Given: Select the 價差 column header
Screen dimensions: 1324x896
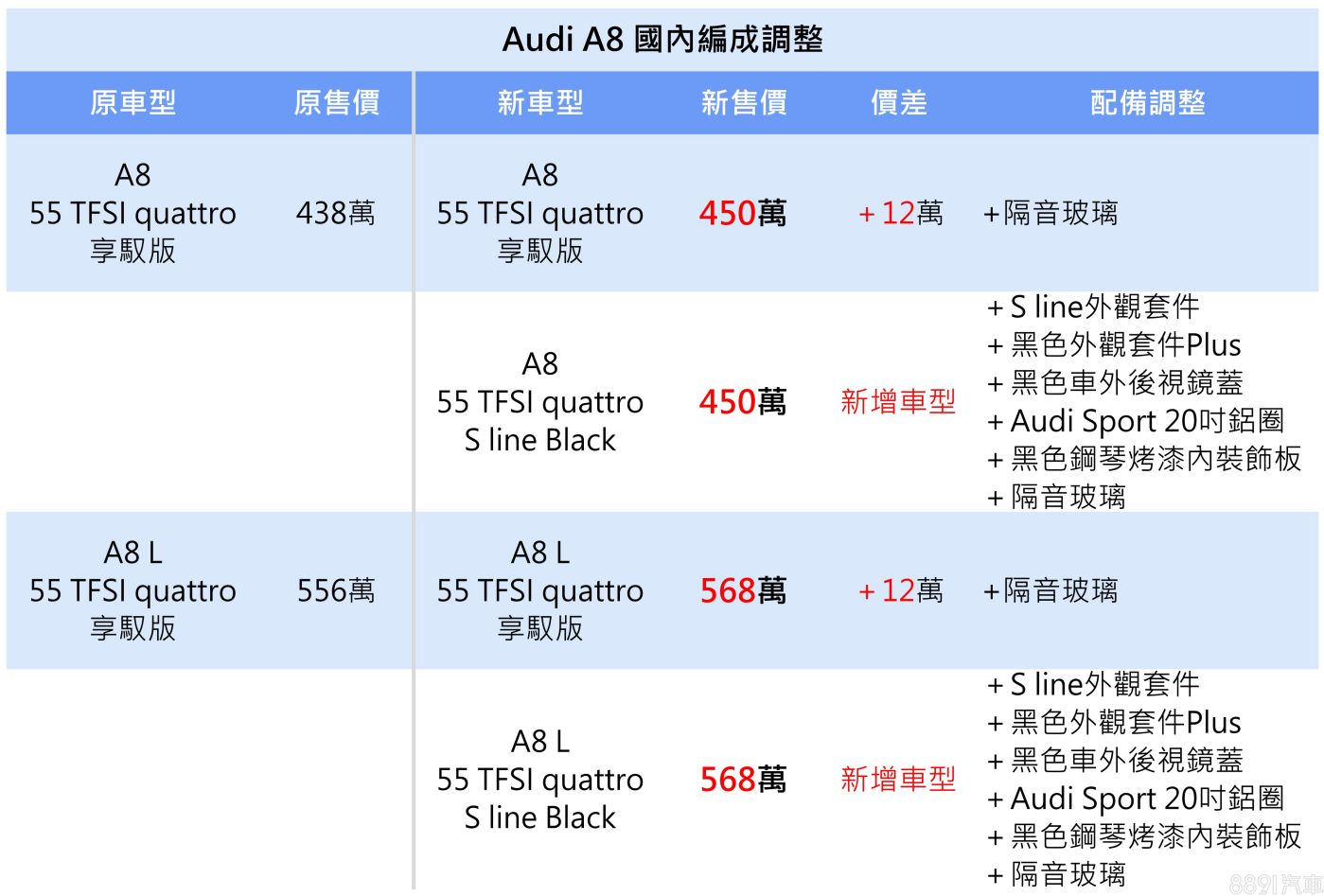Looking at the screenshot, I should coord(898,102).
